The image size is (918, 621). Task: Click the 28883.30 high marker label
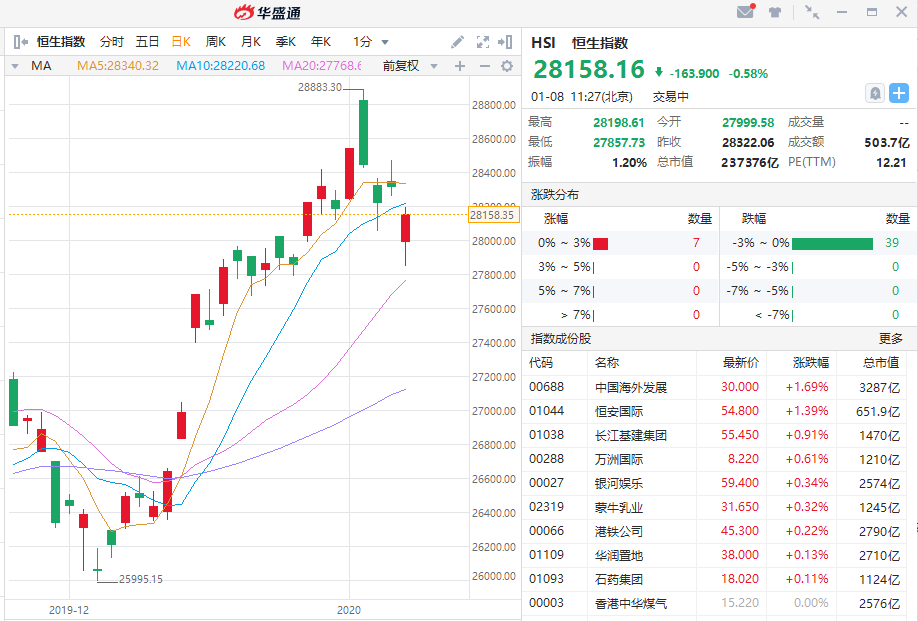[x=320, y=87]
